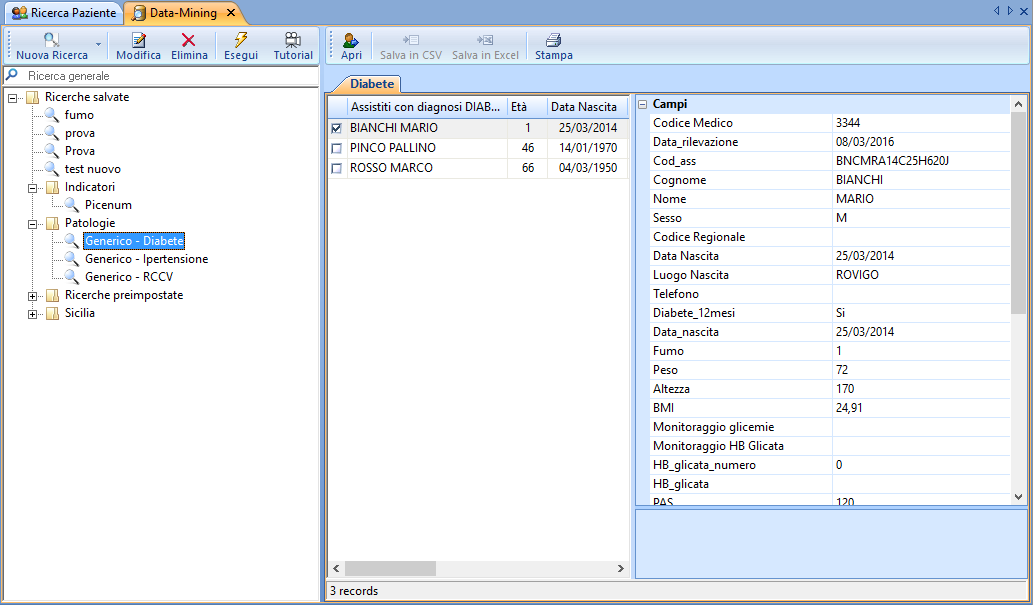Sort by Età column header
The width and height of the screenshot is (1033, 605).
tap(527, 107)
